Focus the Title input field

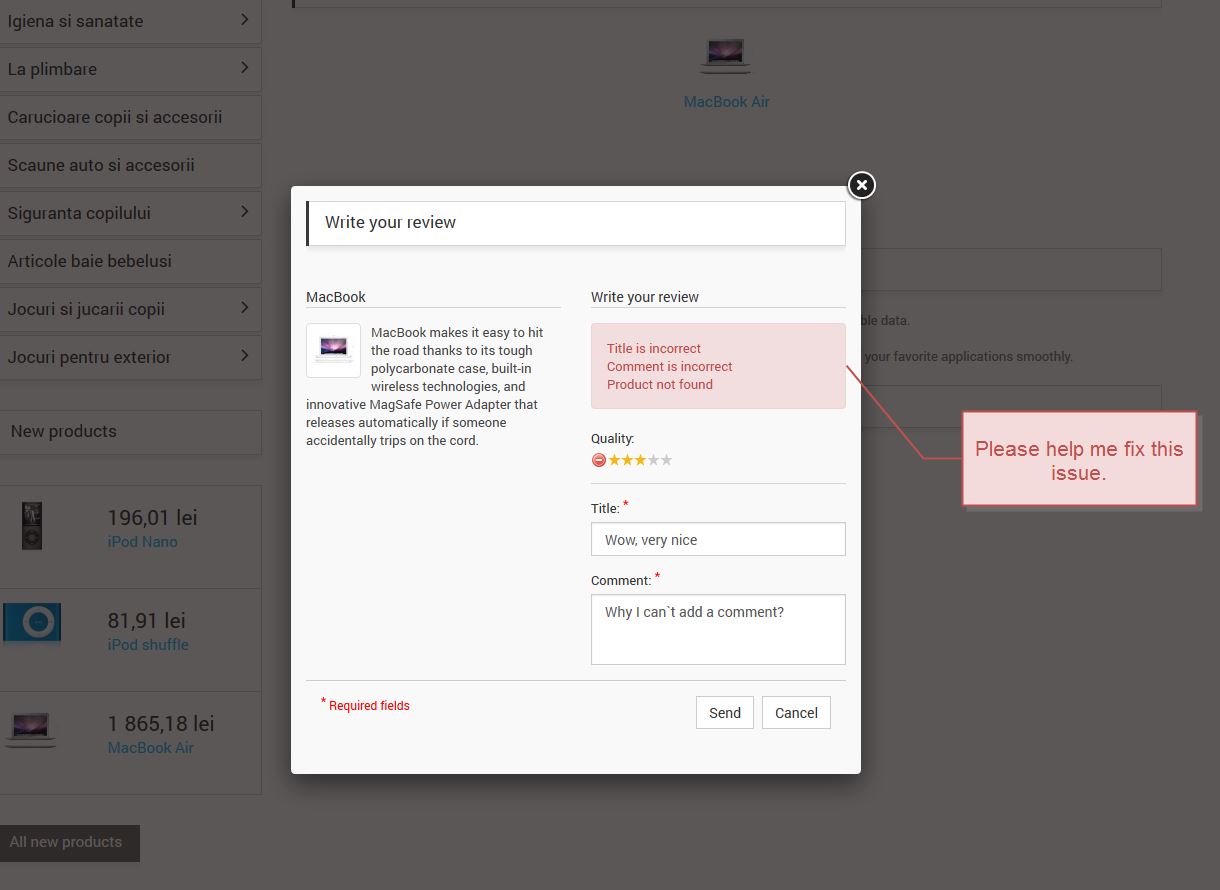click(718, 539)
